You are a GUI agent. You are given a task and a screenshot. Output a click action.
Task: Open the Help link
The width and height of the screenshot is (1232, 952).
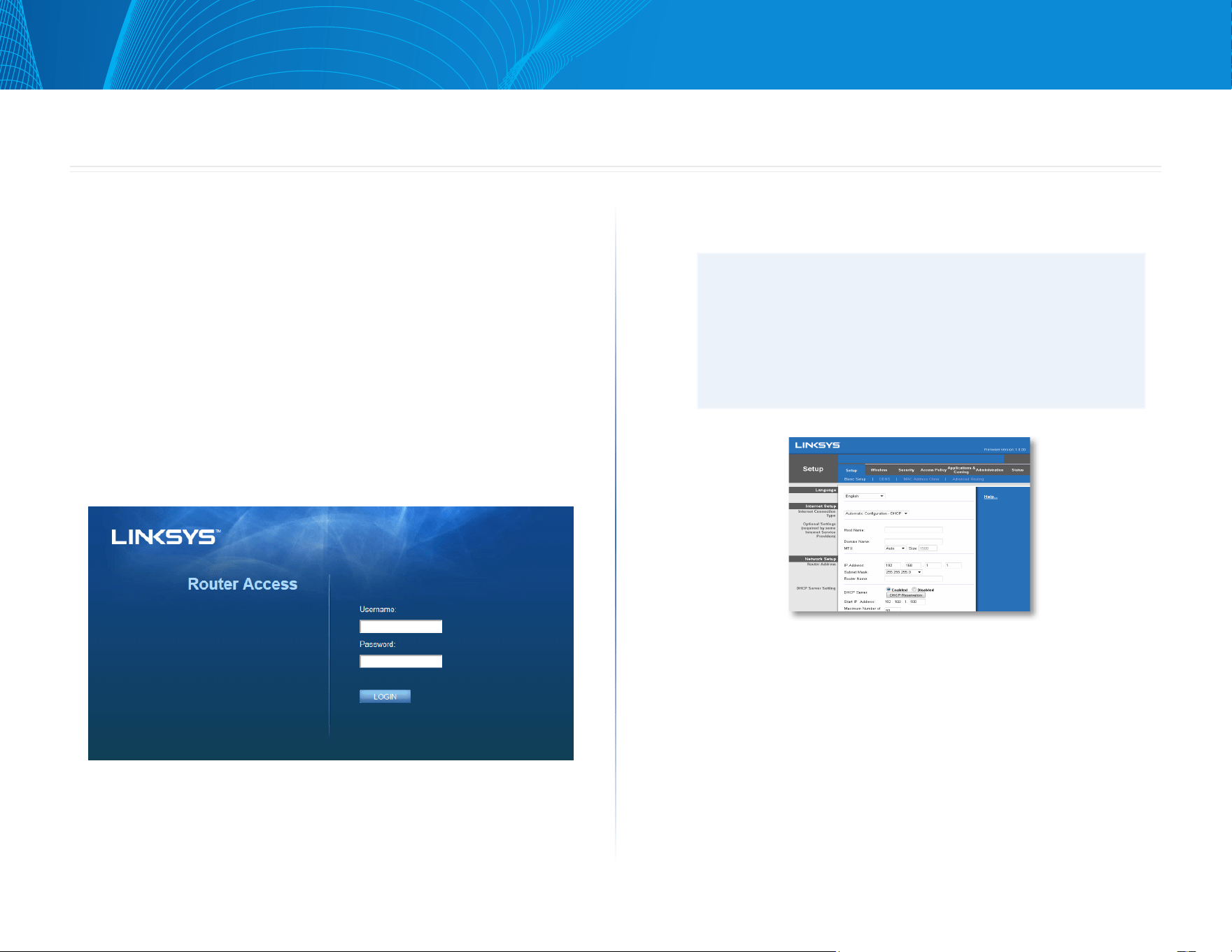990,497
